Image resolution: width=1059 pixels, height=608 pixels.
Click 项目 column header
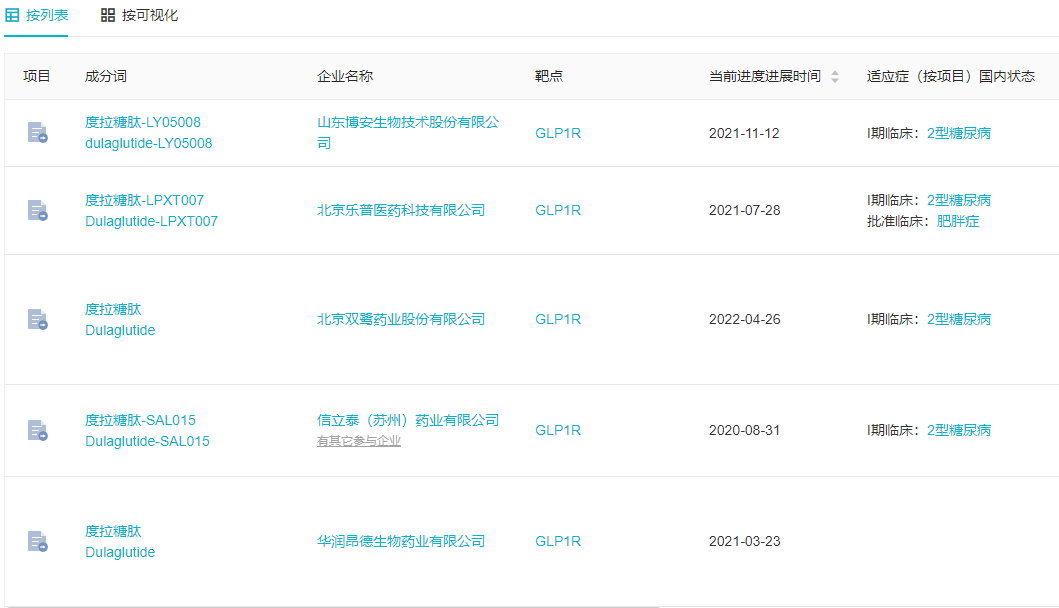36,76
